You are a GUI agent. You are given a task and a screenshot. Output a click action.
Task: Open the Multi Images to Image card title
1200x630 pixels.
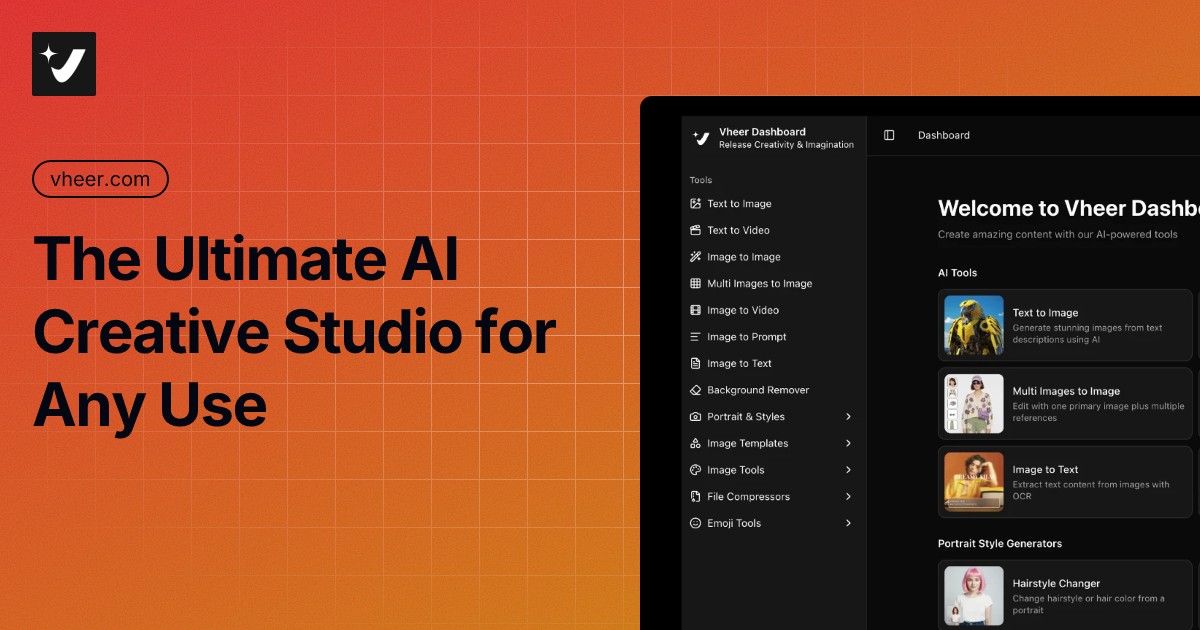(x=1066, y=391)
